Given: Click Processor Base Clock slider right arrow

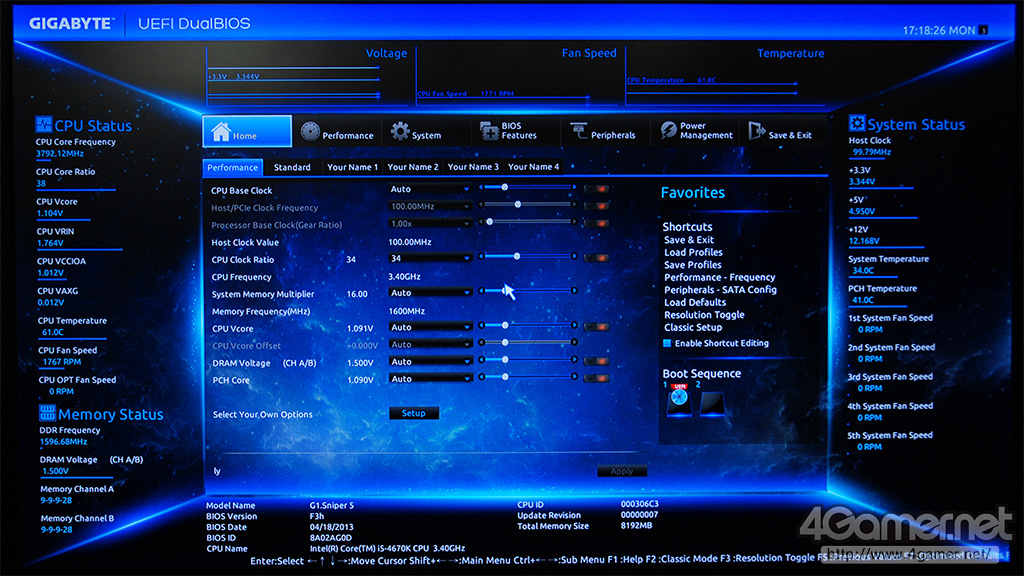Looking at the screenshot, I should coord(575,222).
